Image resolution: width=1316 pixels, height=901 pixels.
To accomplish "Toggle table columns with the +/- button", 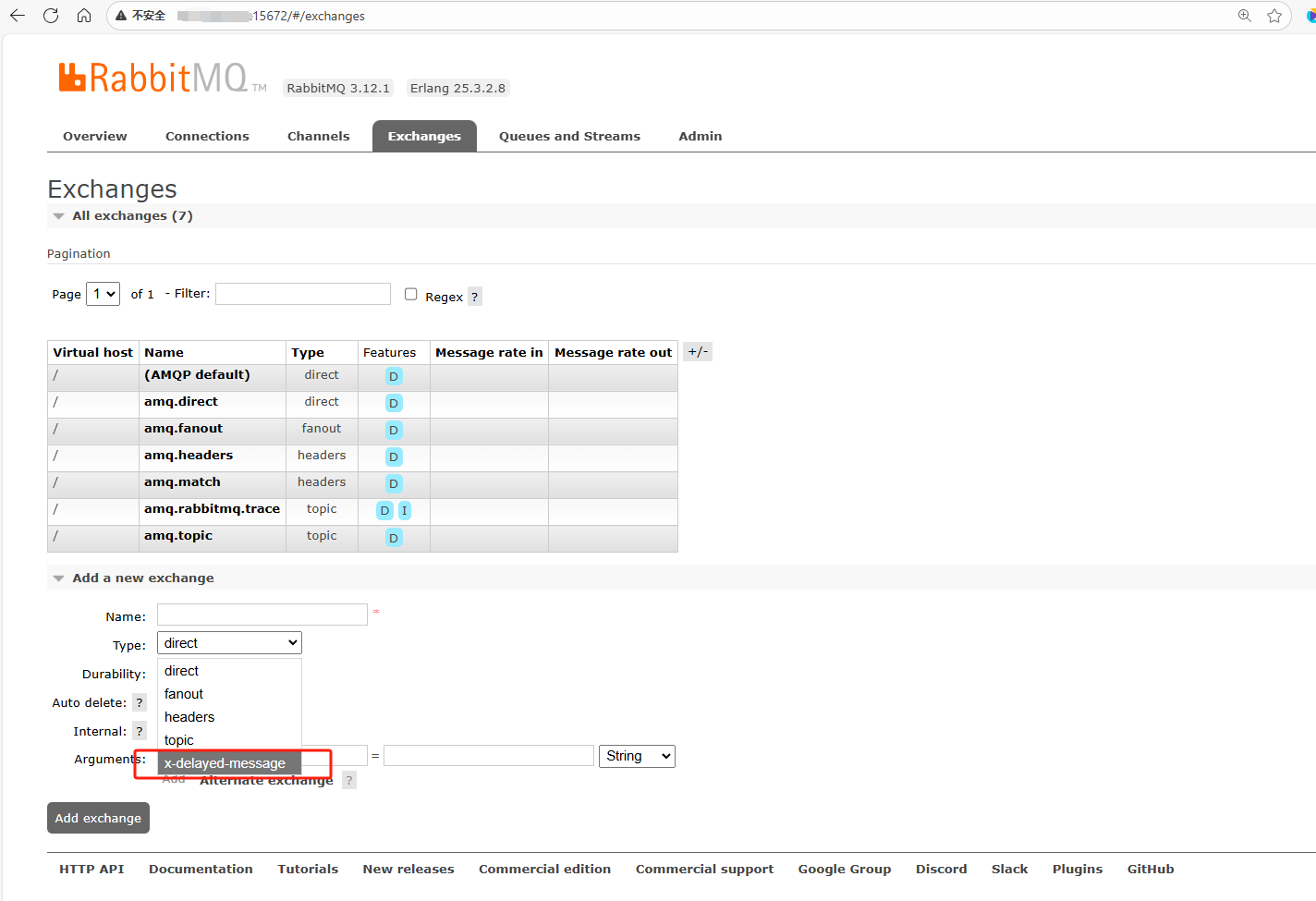I will click(x=698, y=352).
